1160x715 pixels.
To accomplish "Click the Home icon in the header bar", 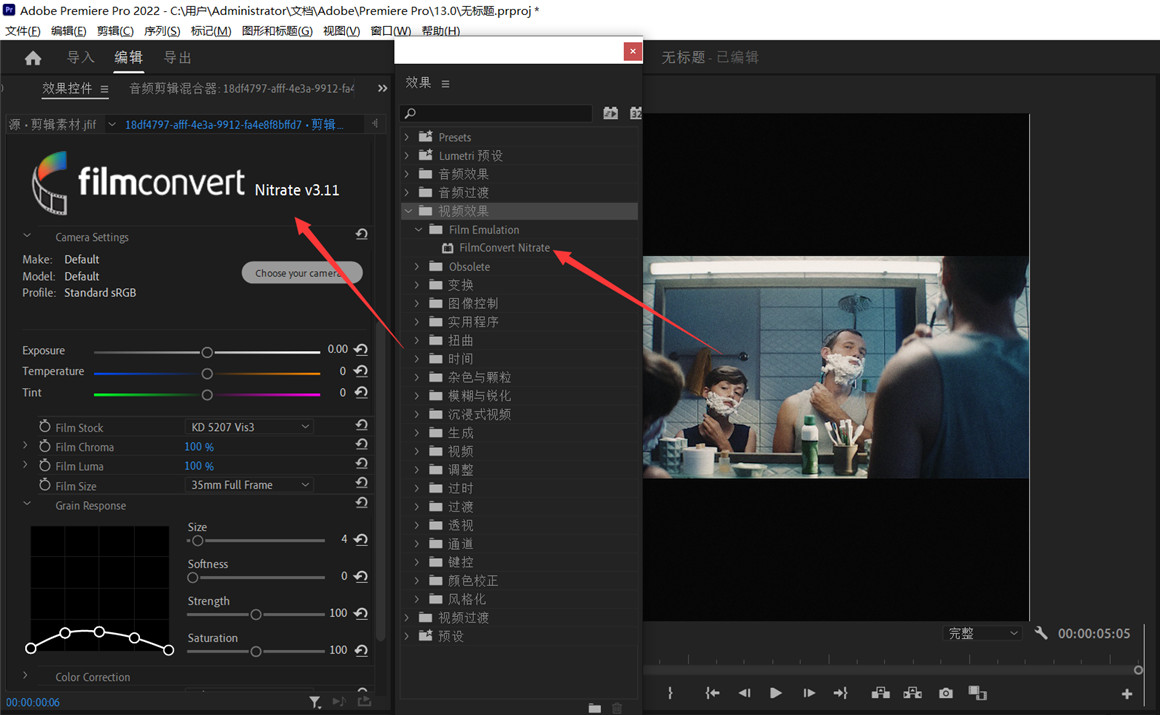I will coord(32,57).
